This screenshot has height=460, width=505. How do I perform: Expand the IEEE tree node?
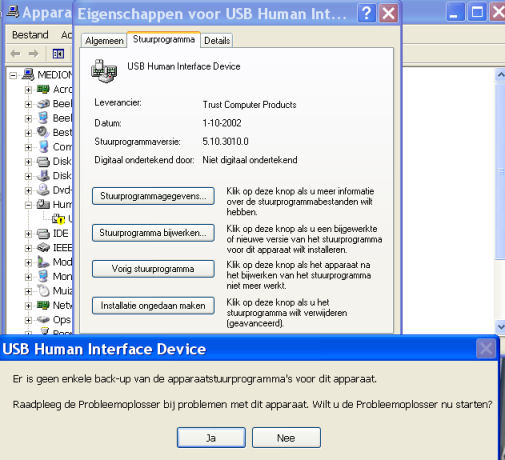point(28,248)
